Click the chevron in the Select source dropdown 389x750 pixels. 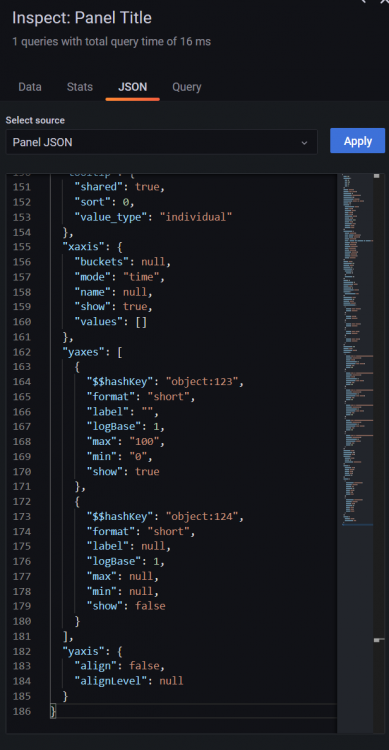click(x=304, y=143)
